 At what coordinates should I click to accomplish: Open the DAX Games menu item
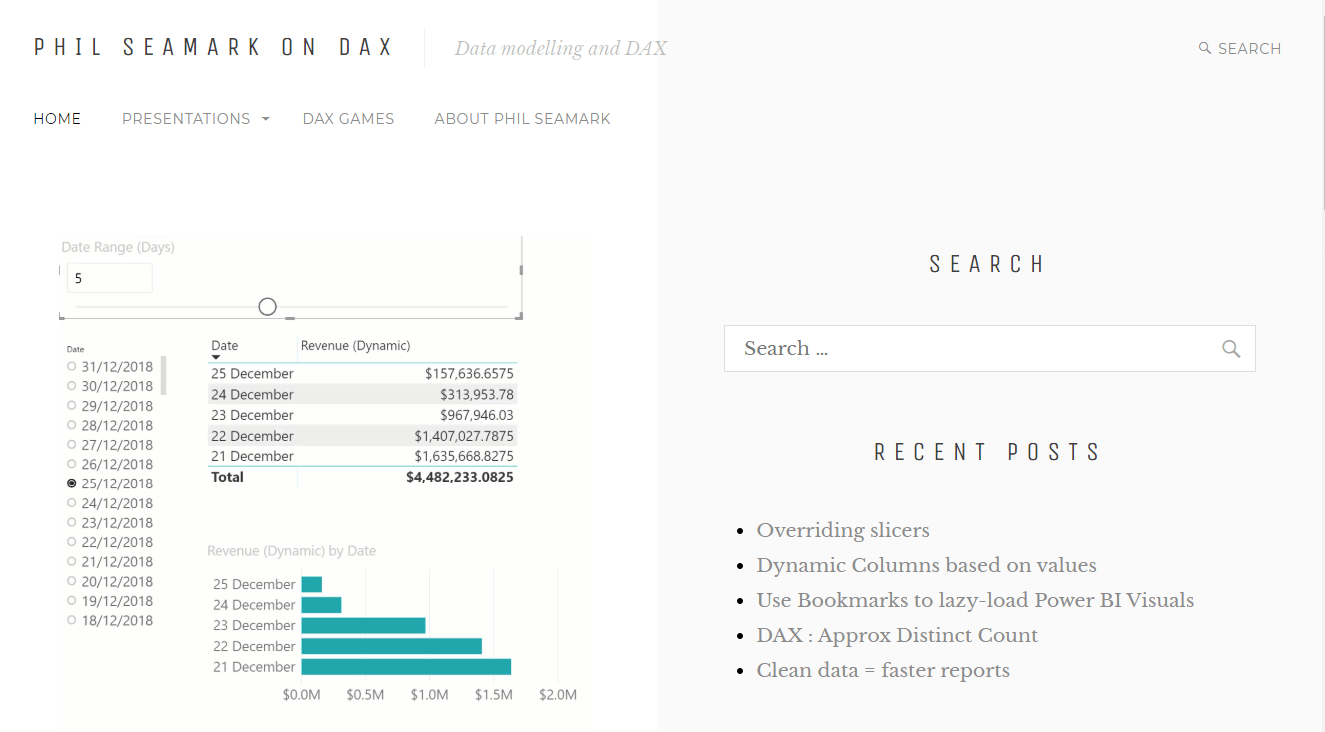[x=348, y=119]
